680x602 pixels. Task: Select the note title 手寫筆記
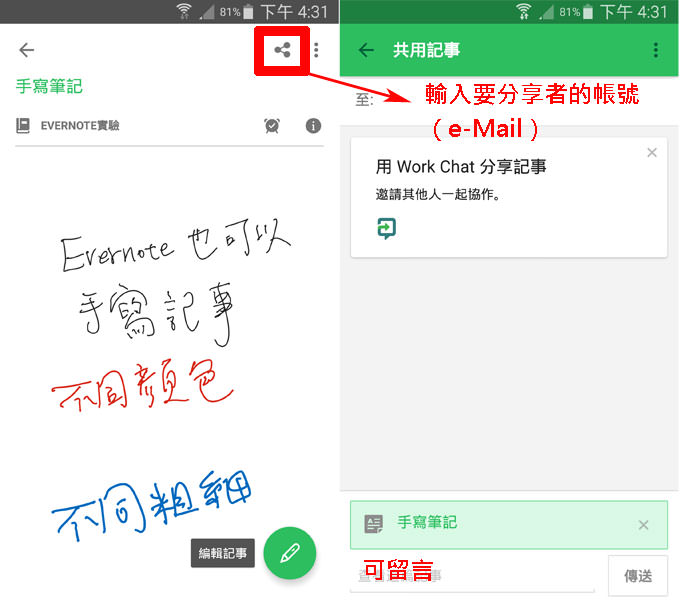(49, 86)
